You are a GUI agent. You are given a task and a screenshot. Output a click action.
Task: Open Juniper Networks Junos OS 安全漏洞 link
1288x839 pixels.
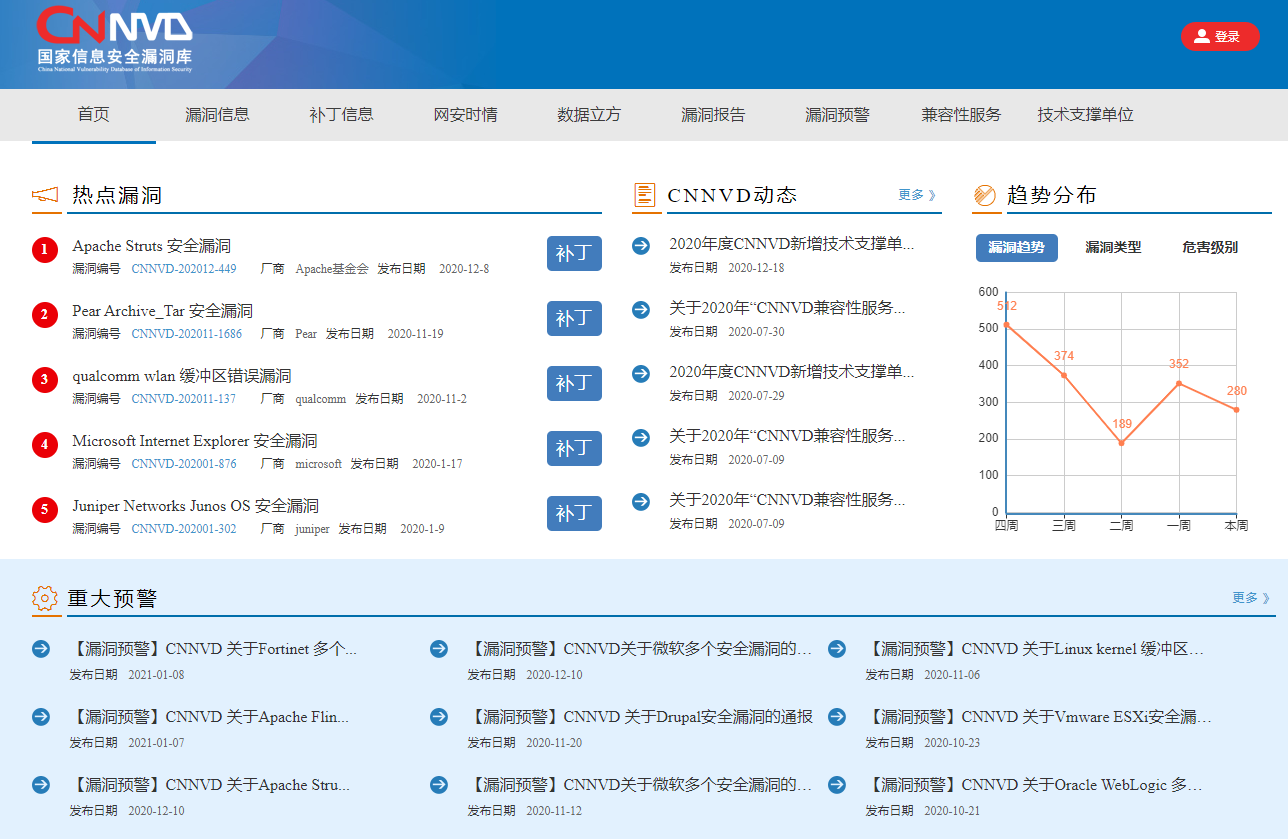(196, 506)
